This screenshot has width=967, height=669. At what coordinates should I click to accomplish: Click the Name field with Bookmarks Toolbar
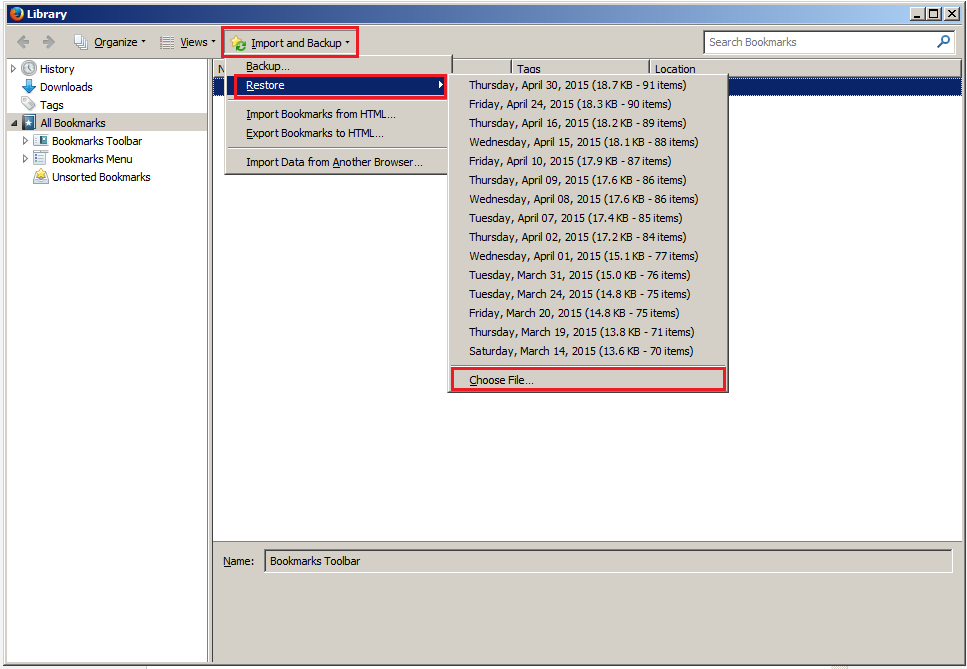click(608, 561)
